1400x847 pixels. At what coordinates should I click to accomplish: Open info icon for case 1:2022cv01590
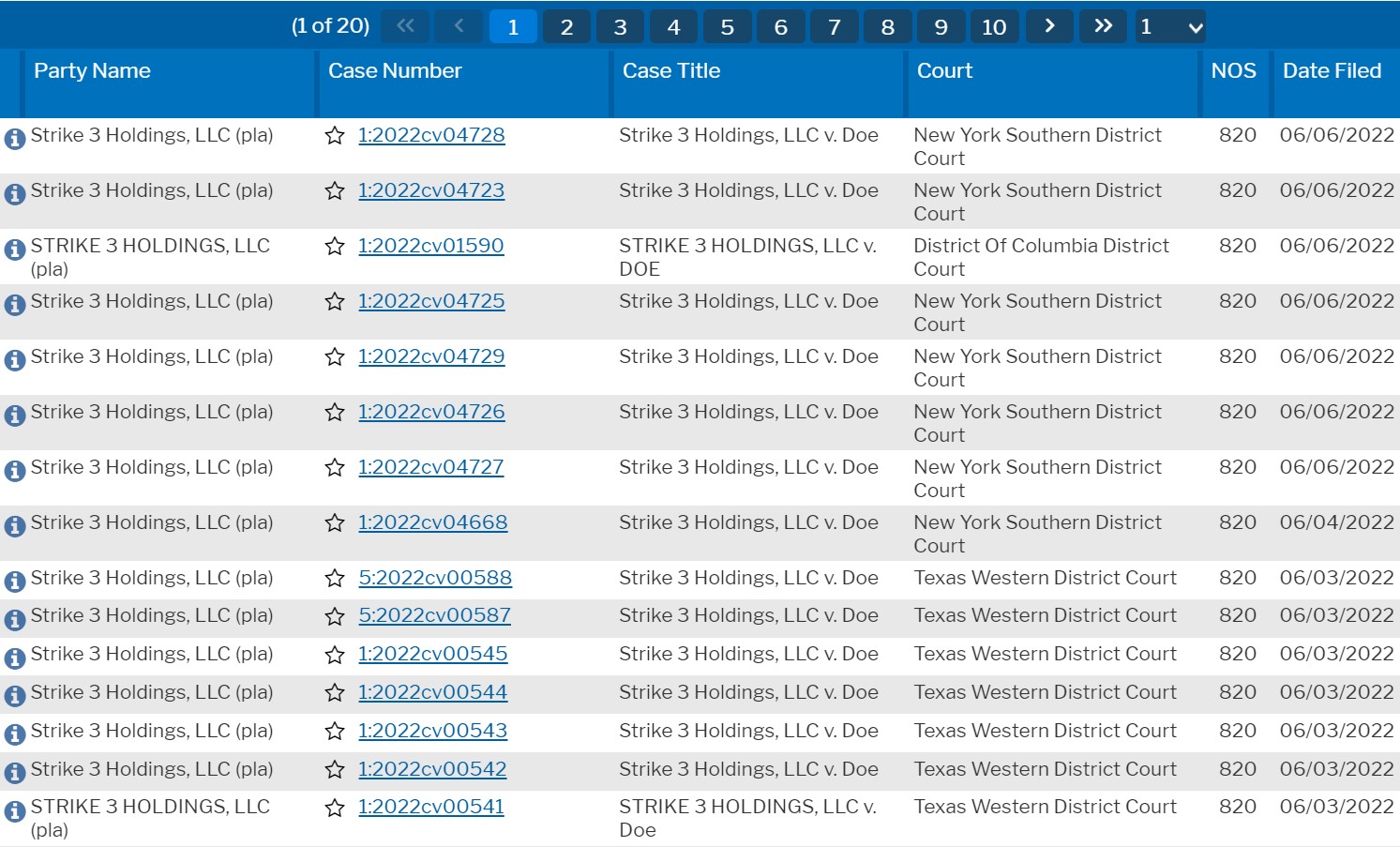(15, 250)
